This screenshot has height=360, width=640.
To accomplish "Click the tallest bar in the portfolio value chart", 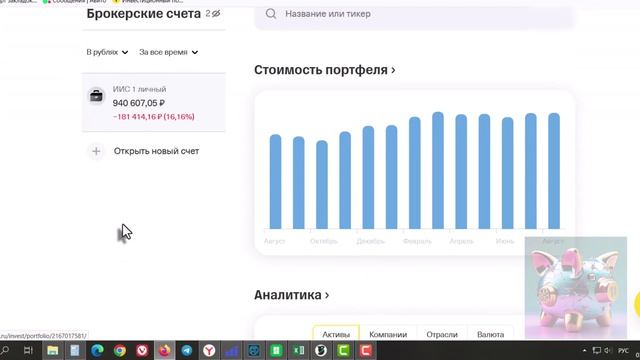I will 438,170.
